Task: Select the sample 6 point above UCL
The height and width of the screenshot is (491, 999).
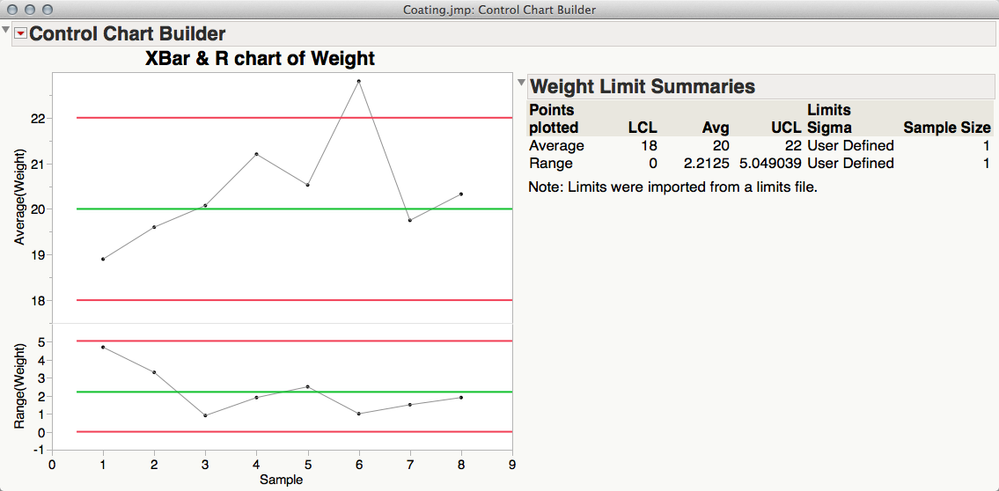Action: (359, 81)
